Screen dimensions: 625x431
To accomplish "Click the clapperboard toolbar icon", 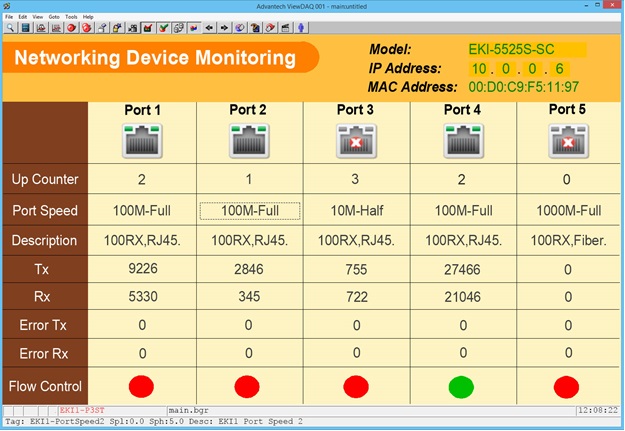I will click(286, 28).
